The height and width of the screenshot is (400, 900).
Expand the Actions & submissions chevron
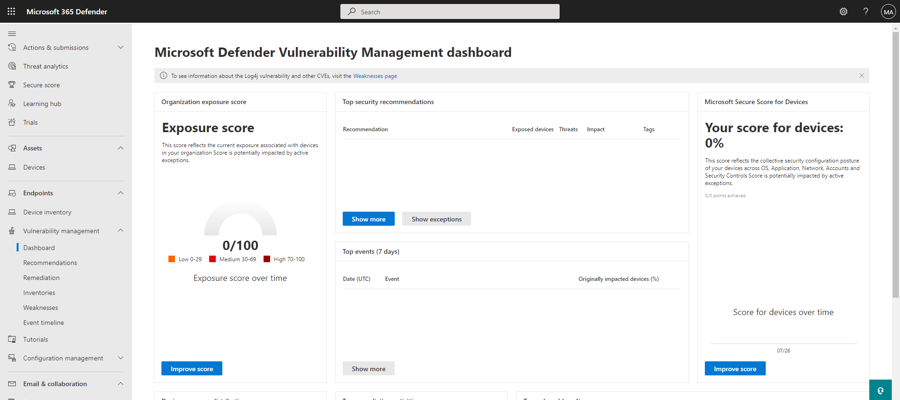pos(121,47)
